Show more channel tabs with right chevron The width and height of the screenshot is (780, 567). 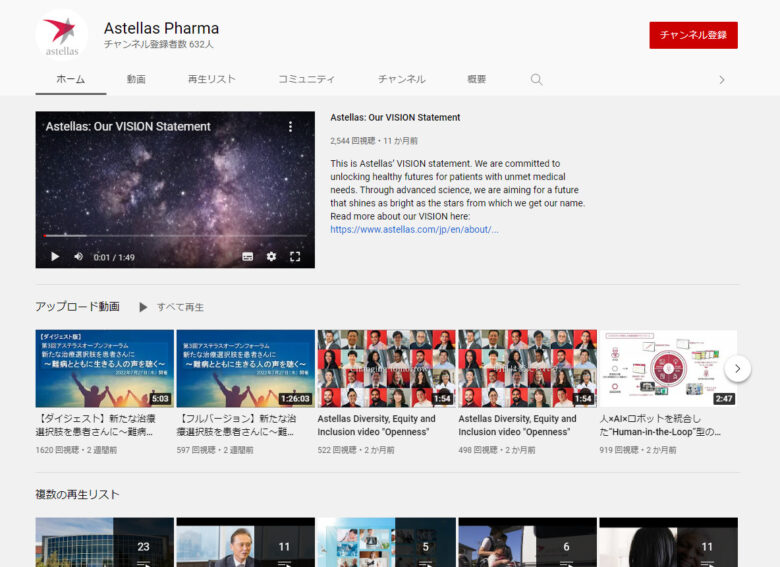[722, 80]
